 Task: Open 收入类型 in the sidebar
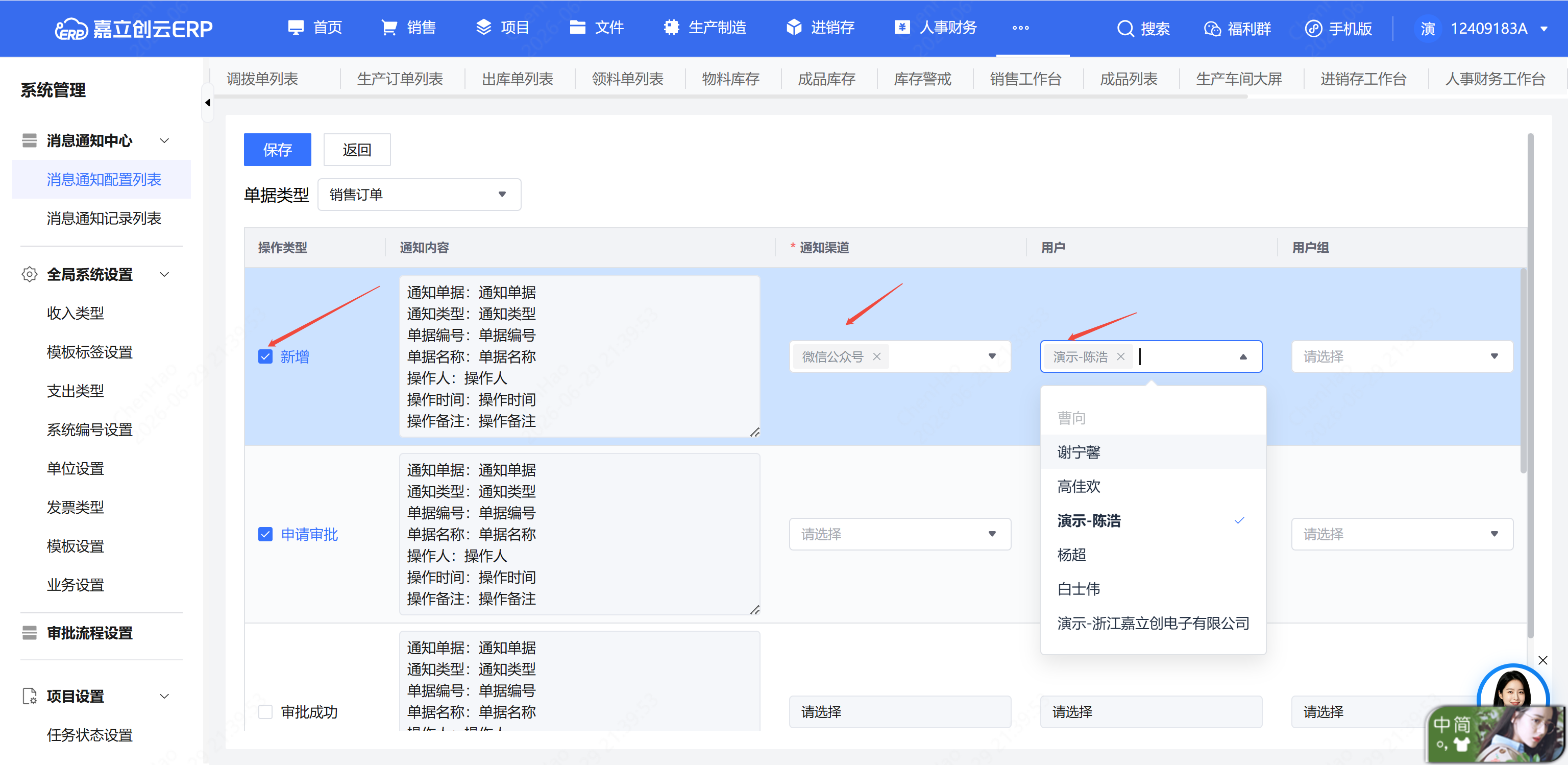[76, 313]
